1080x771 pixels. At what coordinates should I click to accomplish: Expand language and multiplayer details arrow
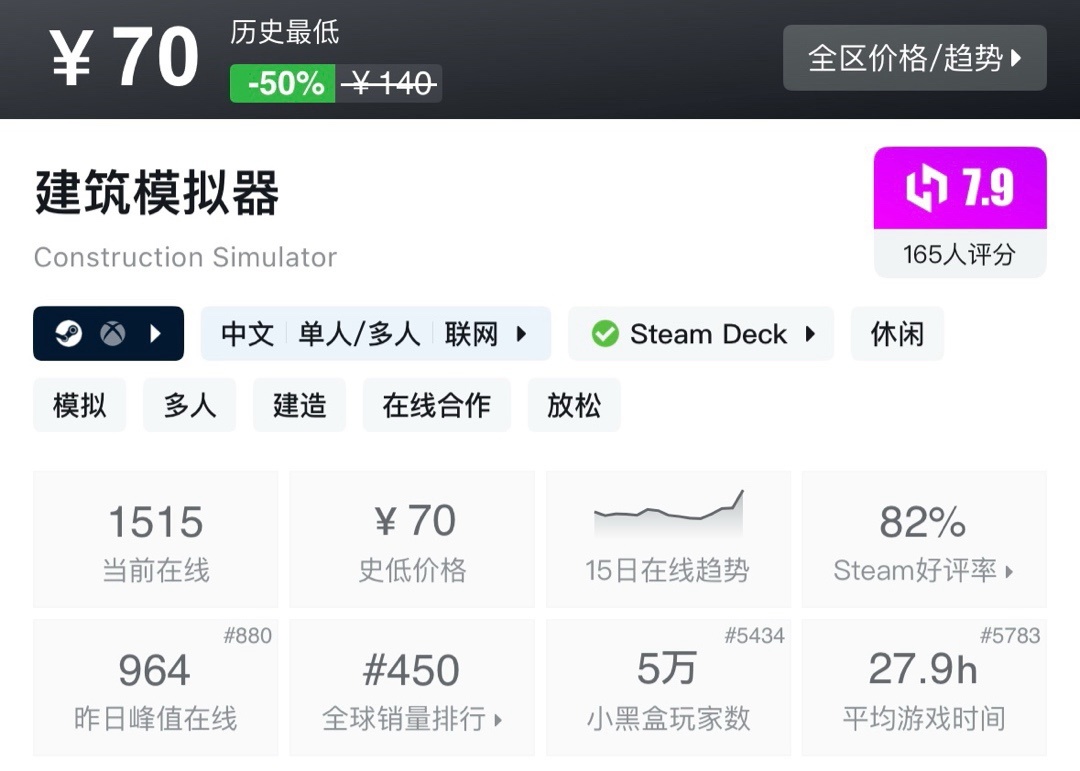tap(521, 334)
